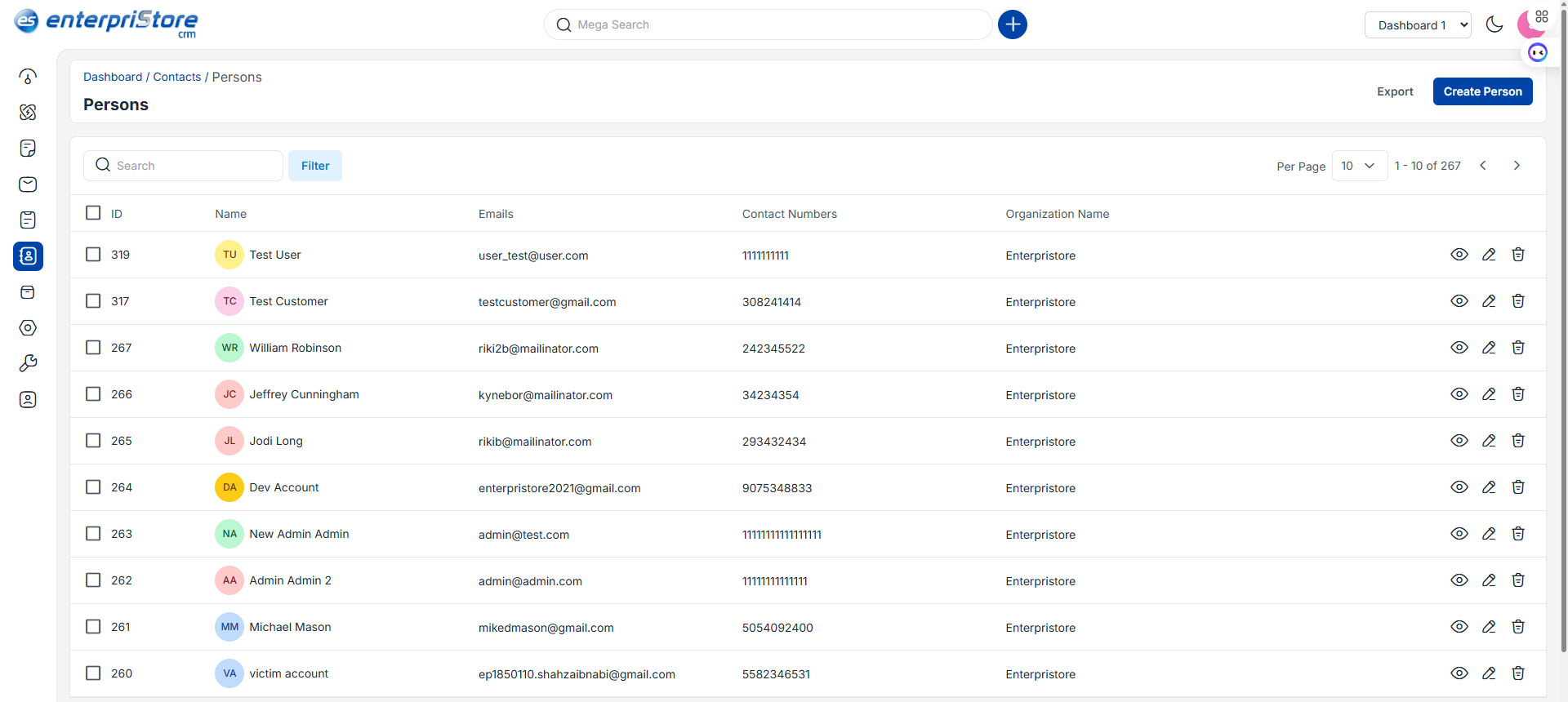Check the checkbox for ID 263

click(x=93, y=534)
